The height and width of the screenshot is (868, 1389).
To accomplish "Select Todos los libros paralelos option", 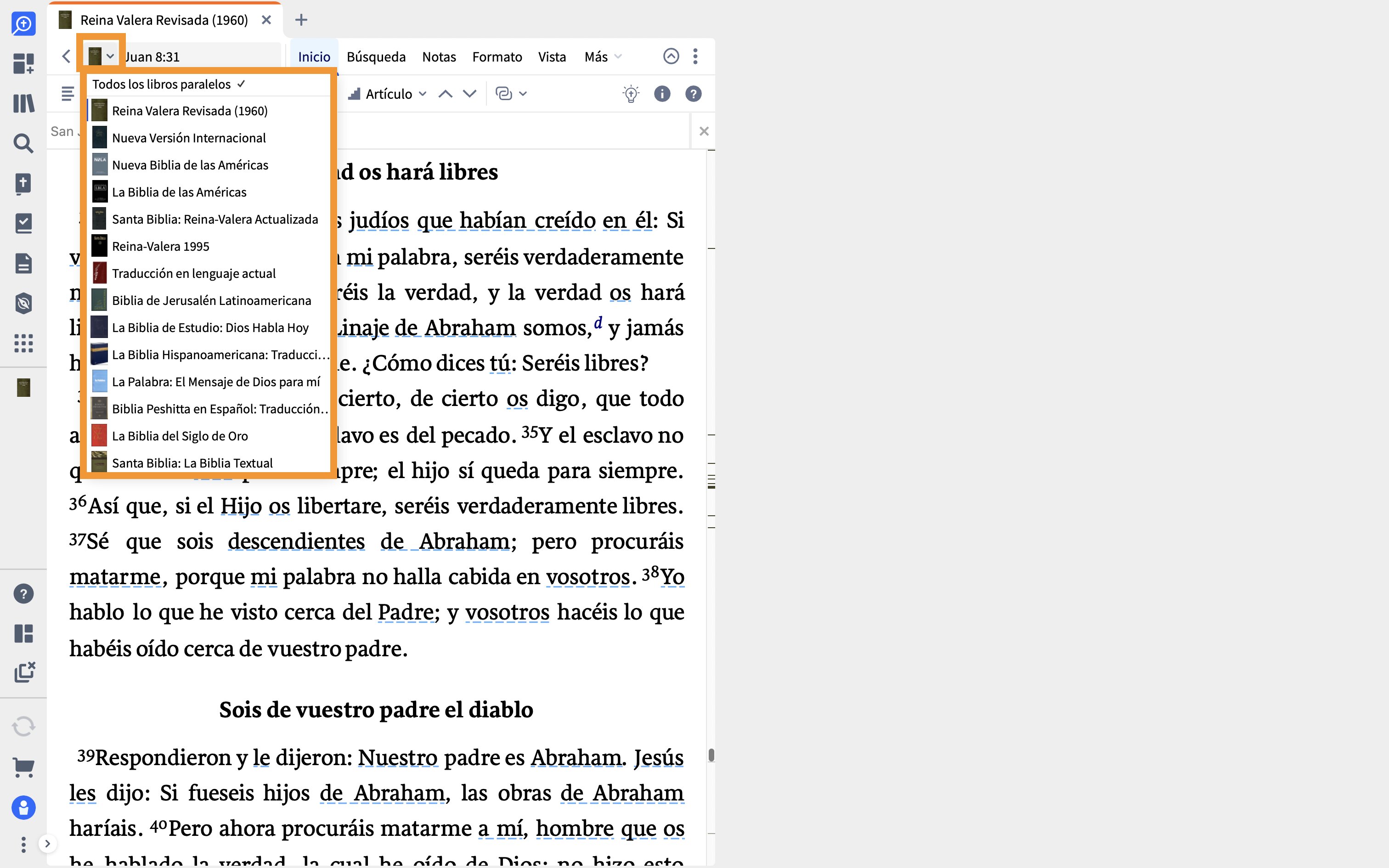I will tap(209, 85).
